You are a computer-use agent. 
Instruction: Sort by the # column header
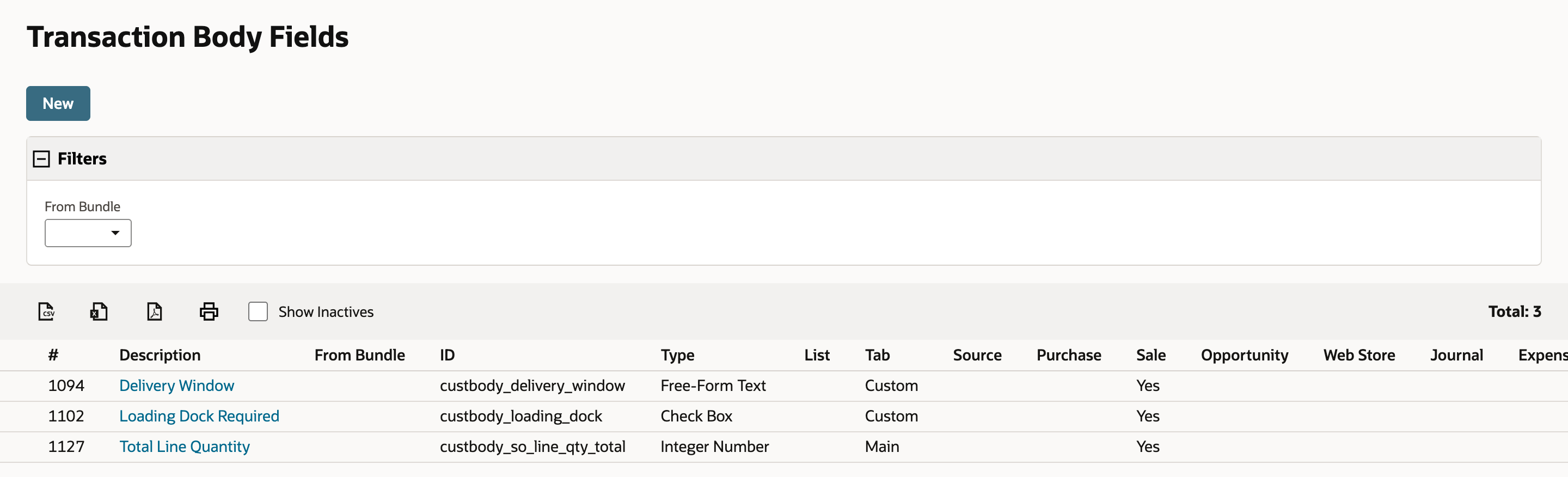coord(53,356)
